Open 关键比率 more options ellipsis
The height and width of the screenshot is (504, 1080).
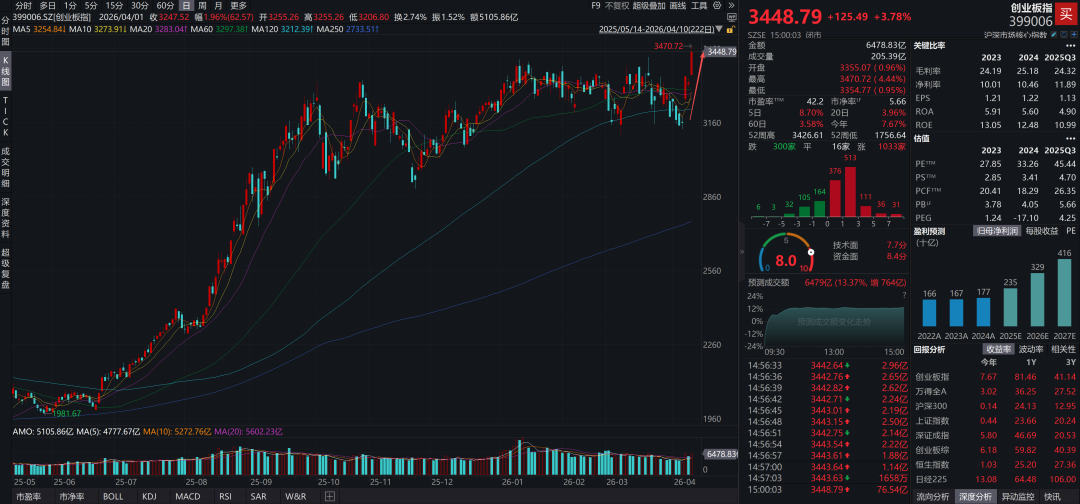click(x=1072, y=46)
